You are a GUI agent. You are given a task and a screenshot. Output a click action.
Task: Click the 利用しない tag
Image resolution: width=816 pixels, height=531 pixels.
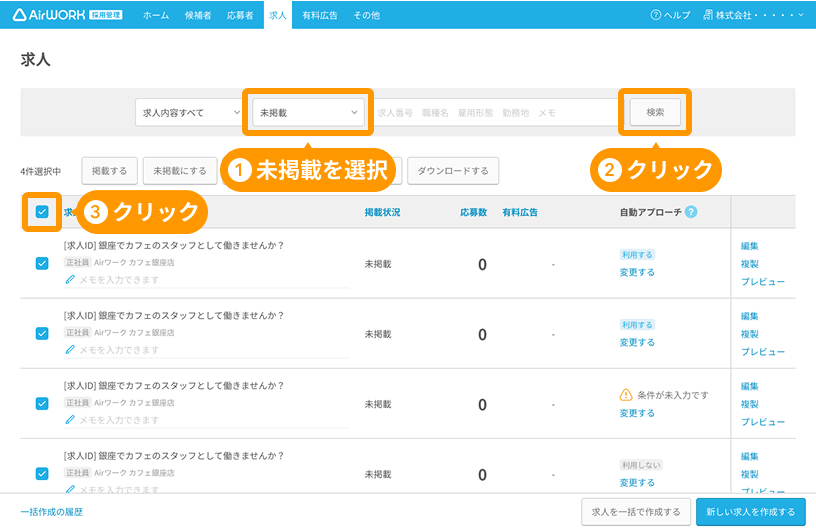(641, 465)
